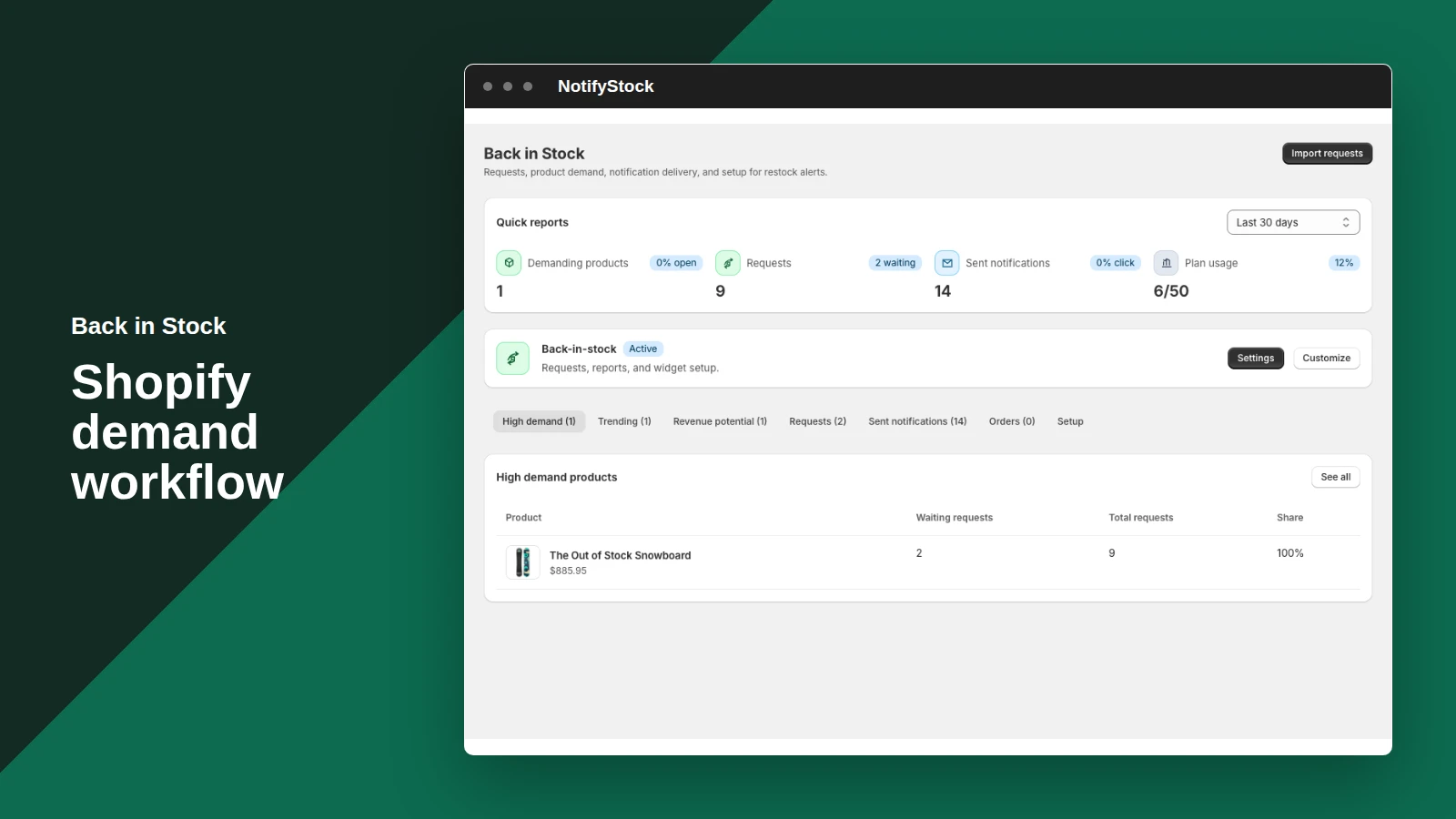This screenshot has height=819, width=1456.
Task: Click the 0% click badge
Action: 1115,263
